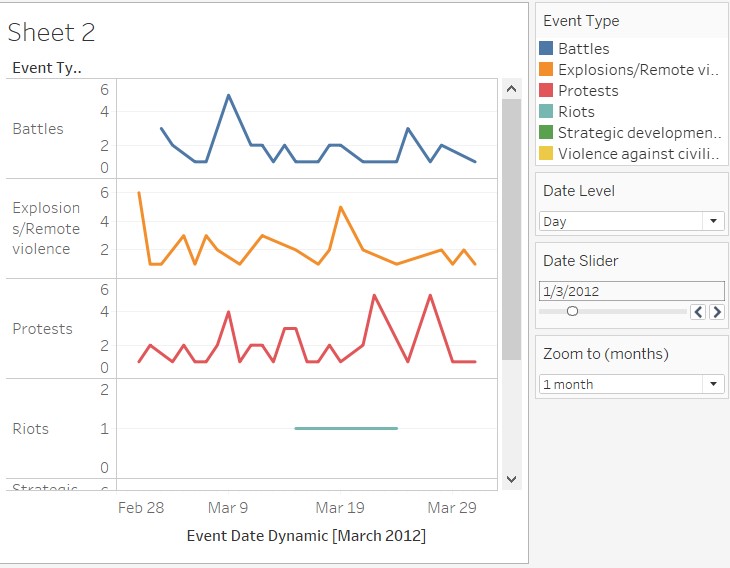Click the Violence against civilians yellow swatch
Screen dimensions: 730x568
(x=546, y=153)
